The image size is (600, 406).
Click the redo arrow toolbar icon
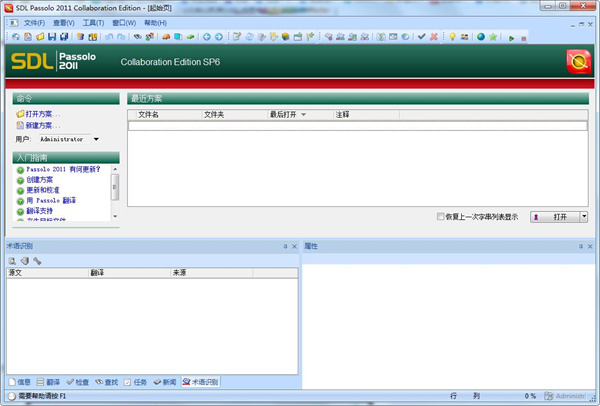tap(121, 37)
